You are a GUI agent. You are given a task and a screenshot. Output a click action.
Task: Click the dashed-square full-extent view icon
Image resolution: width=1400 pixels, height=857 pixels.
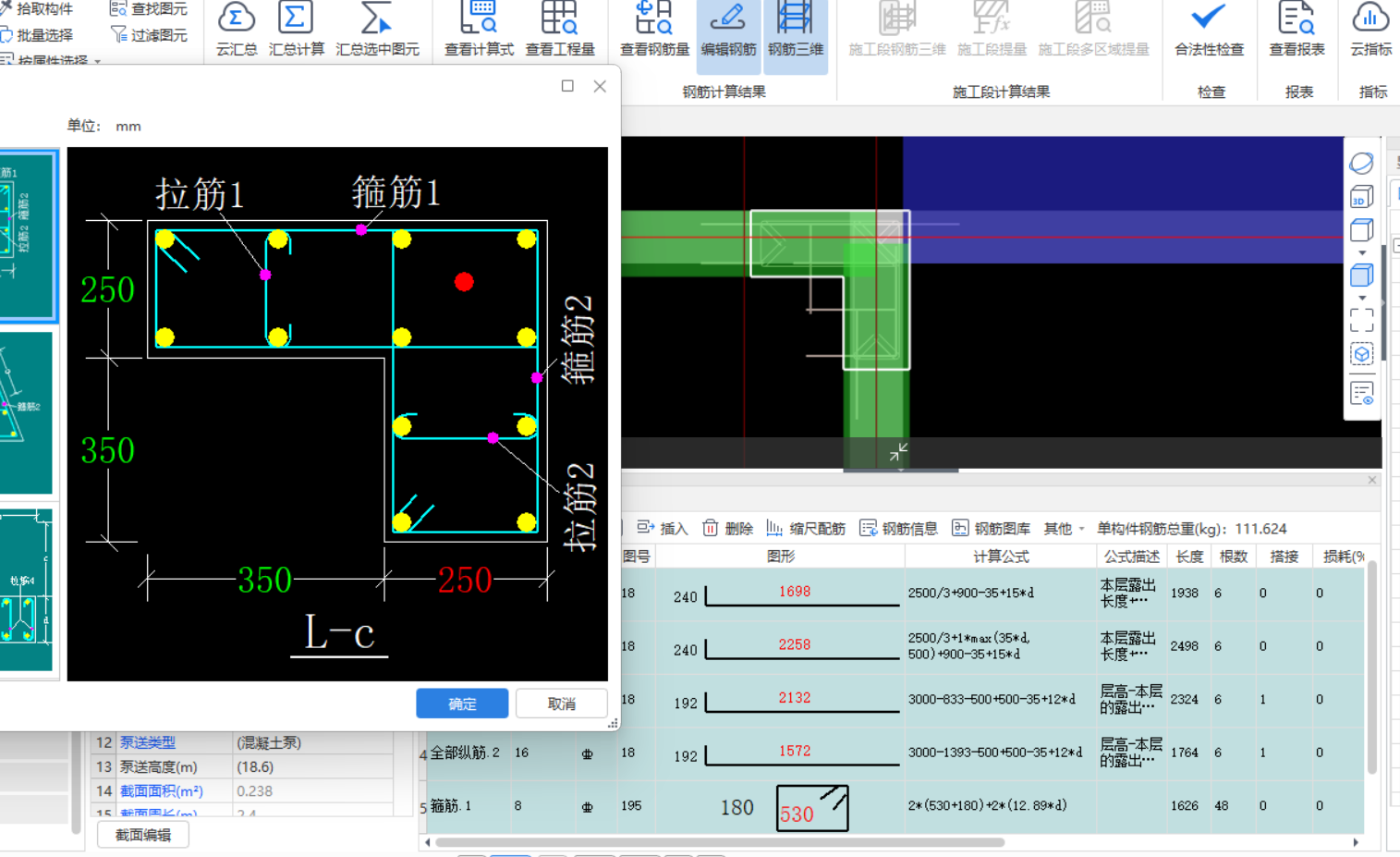coord(1361,320)
